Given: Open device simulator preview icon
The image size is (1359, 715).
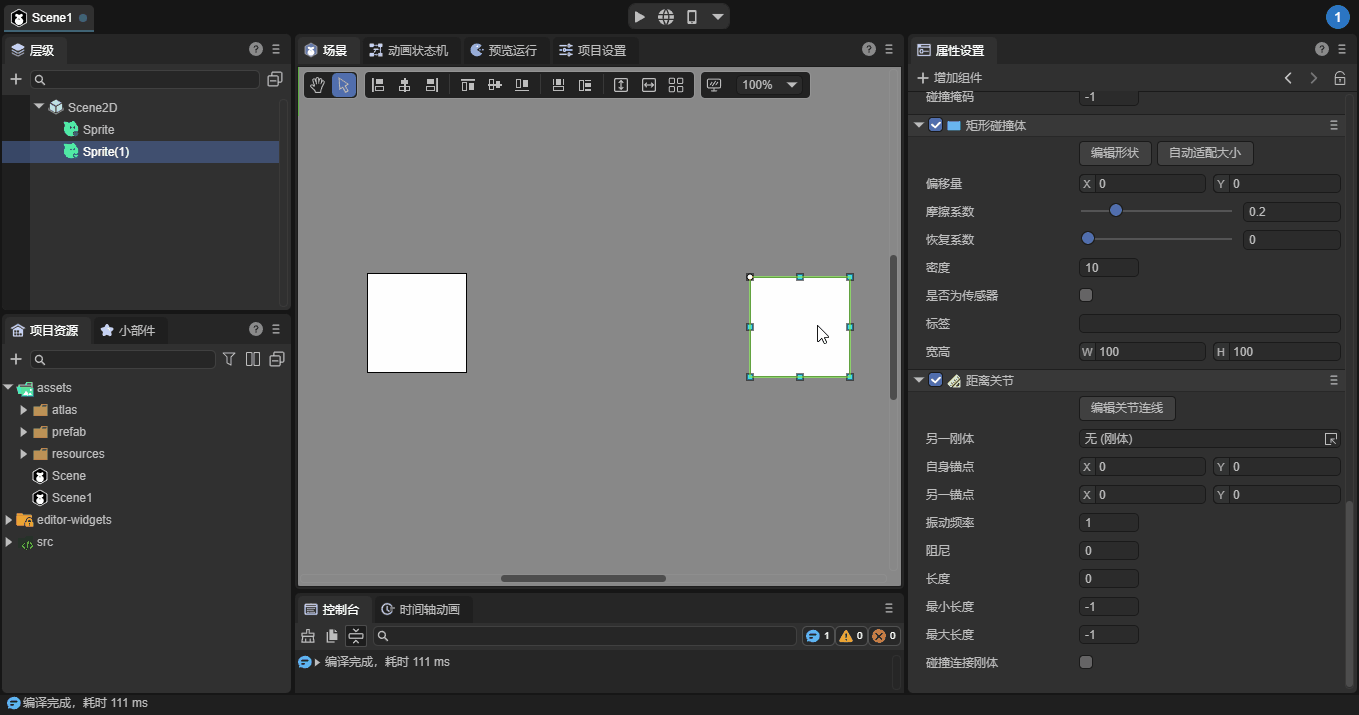Looking at the screenshot, I should click(x=693, y=16).
